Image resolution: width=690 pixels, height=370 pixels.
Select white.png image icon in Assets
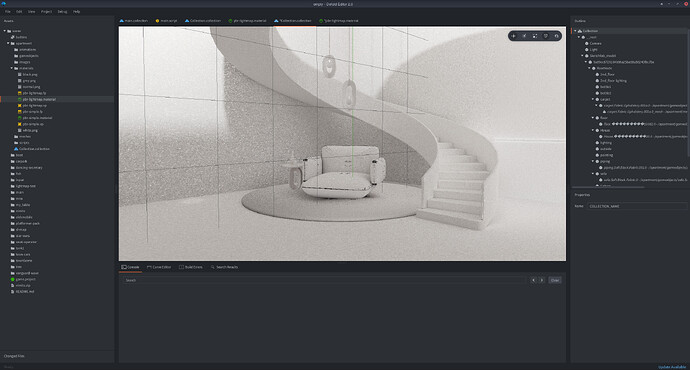(19, 130)
